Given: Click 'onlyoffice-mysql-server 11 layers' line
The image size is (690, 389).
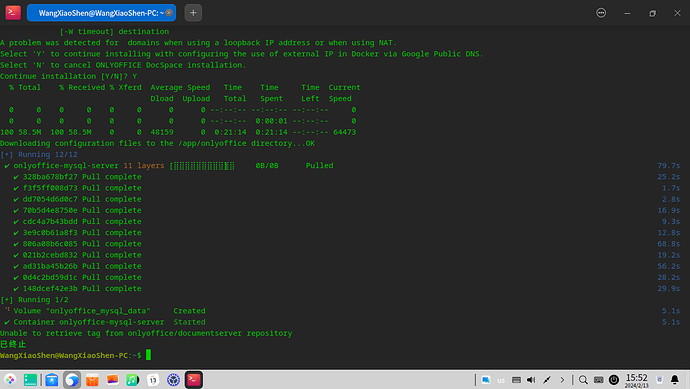Looking at the screenshot, I should pos(169,165).
